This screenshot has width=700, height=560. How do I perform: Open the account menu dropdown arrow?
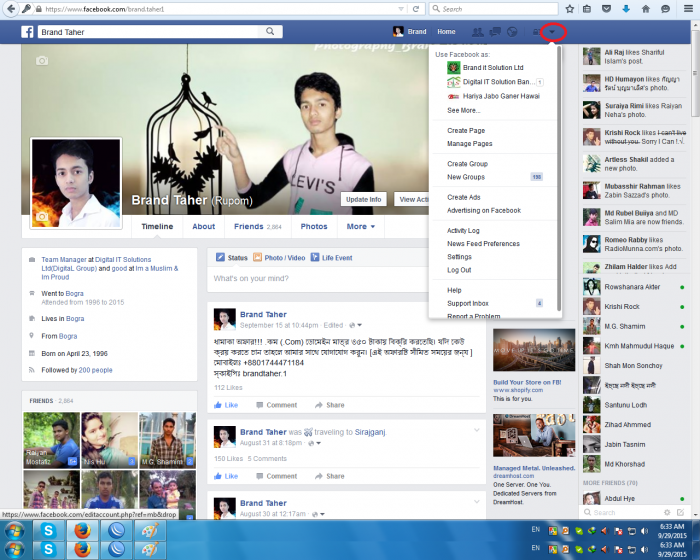pos(552,32)
